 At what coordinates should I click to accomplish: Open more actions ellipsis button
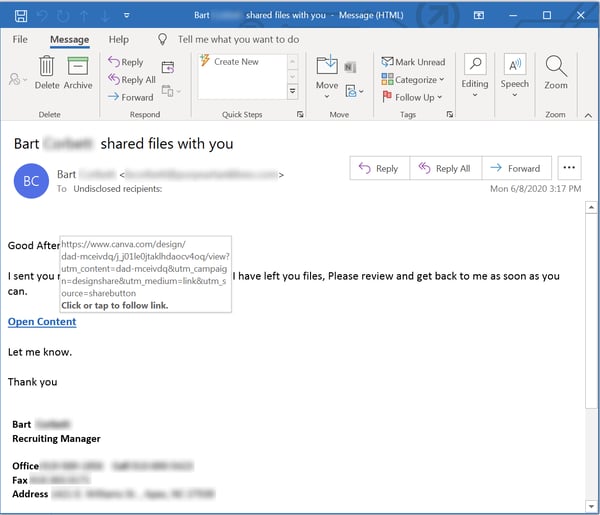click(569, 168)
